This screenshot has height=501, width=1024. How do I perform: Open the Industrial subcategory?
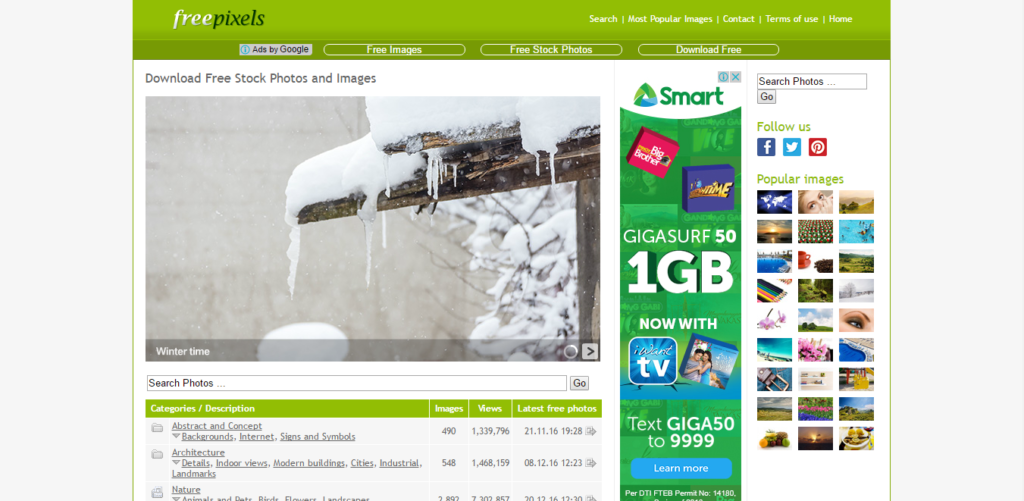[399, 463]
